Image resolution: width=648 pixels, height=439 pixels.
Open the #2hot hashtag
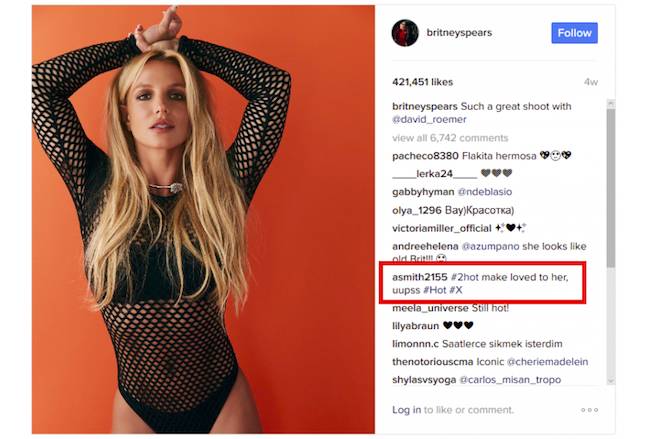465,277
